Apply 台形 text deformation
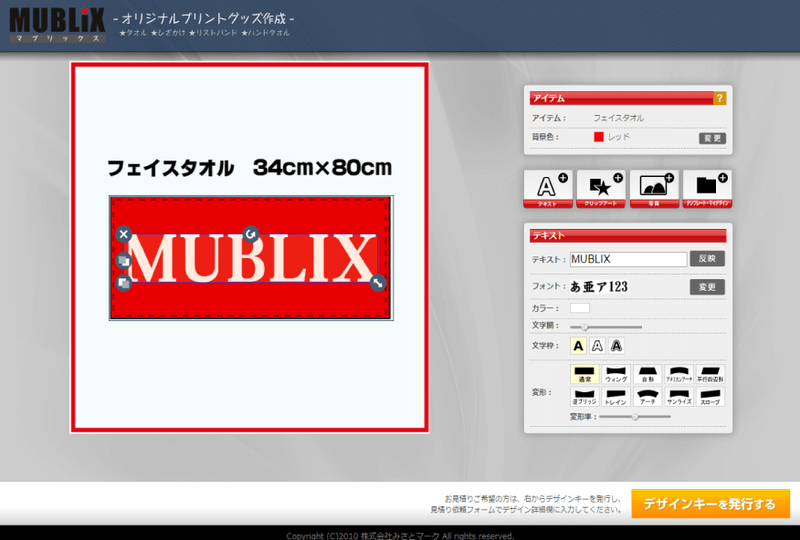 point(647,374)
